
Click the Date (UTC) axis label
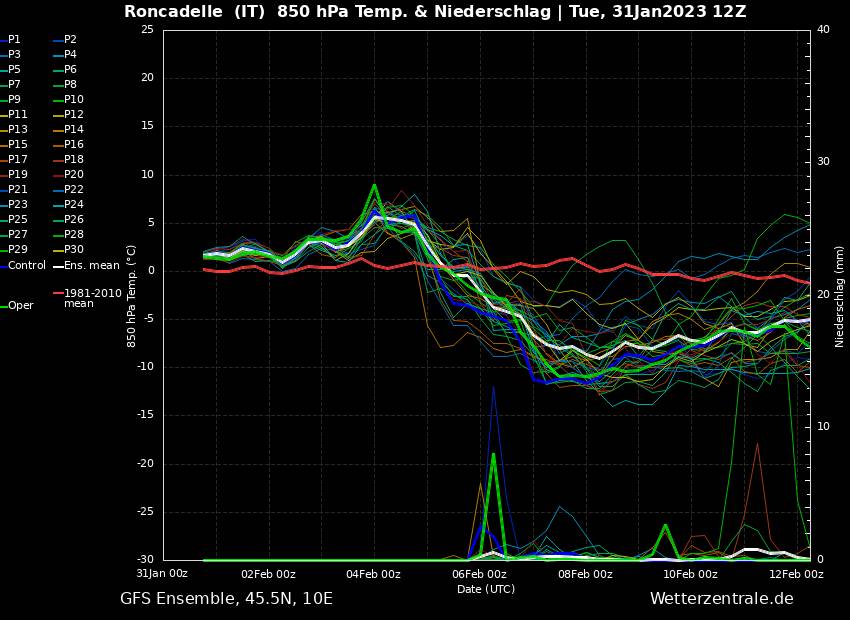coord(486,589)
